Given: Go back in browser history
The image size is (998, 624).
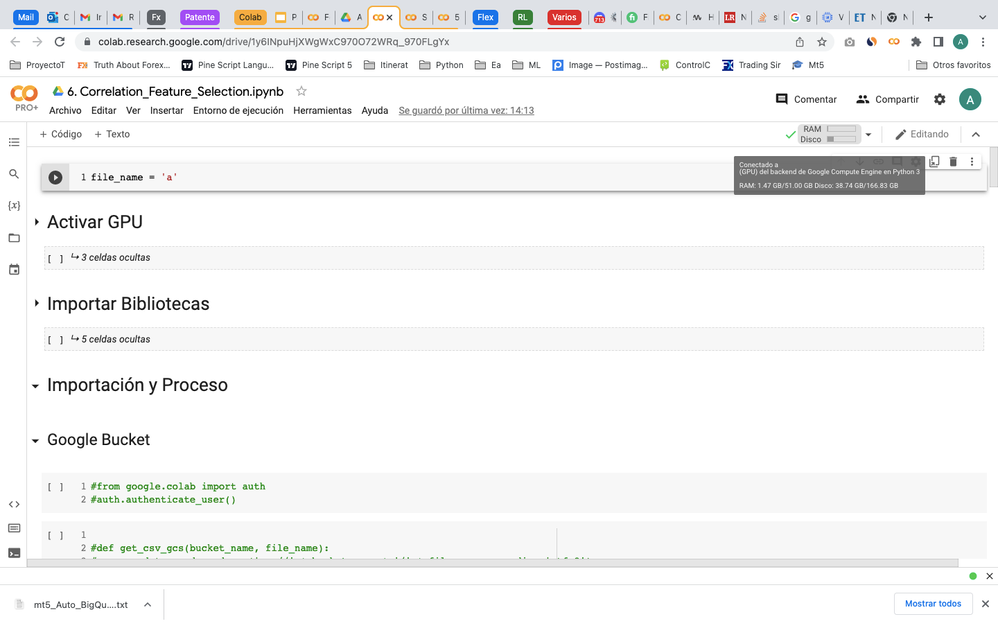Looking at the screenshot, I should tap(15, 42).
